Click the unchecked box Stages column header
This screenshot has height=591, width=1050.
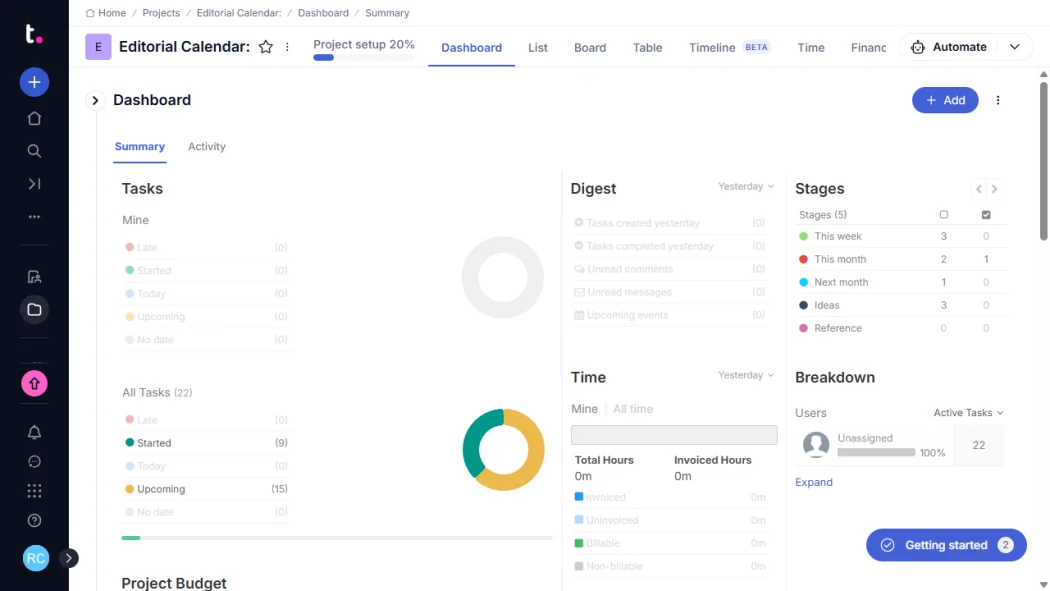point(944,215)
